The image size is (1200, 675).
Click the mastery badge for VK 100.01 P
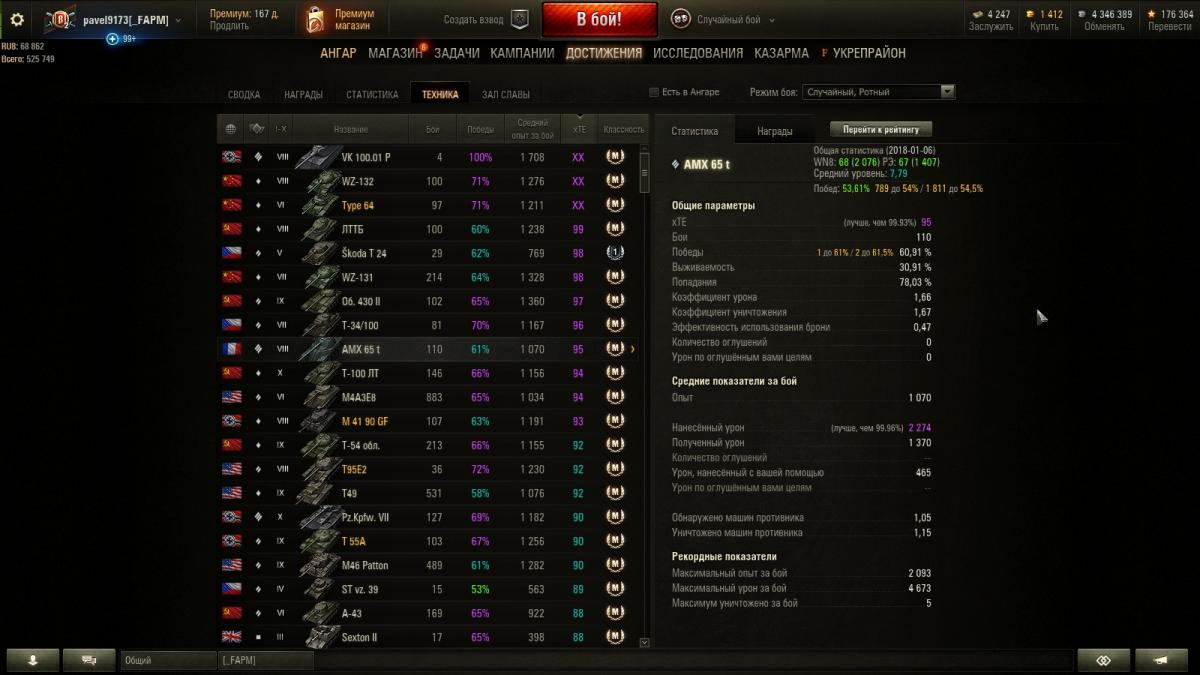(x=615, y=157)
